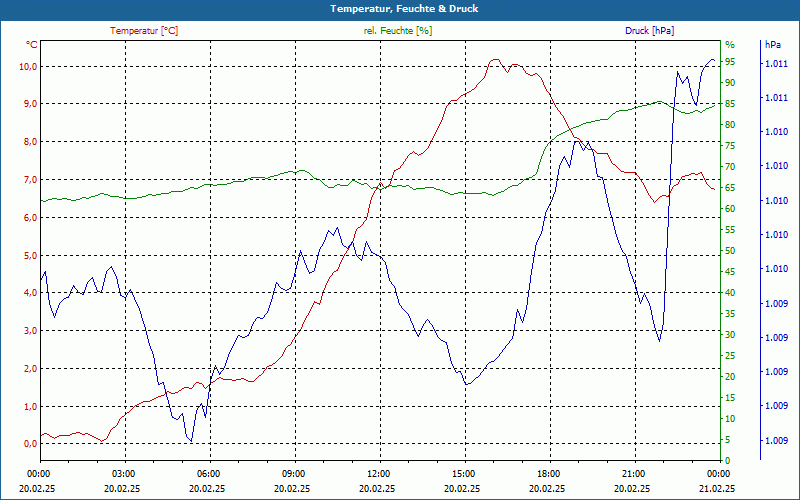800x500 pixels.
Task: Click the '85' humidity axis value
Action: click(730, 104)
